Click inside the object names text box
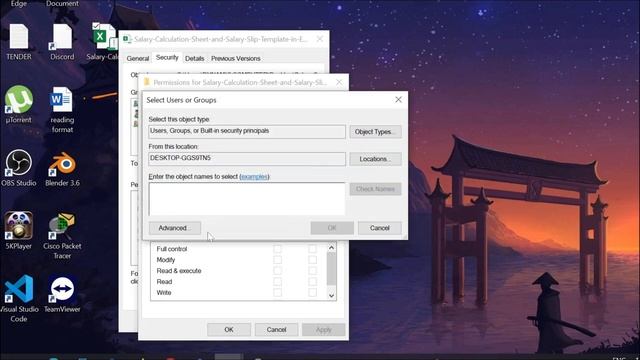Image resolution: width=640 pixels, height=360 pixels. [x=247, y=199]
